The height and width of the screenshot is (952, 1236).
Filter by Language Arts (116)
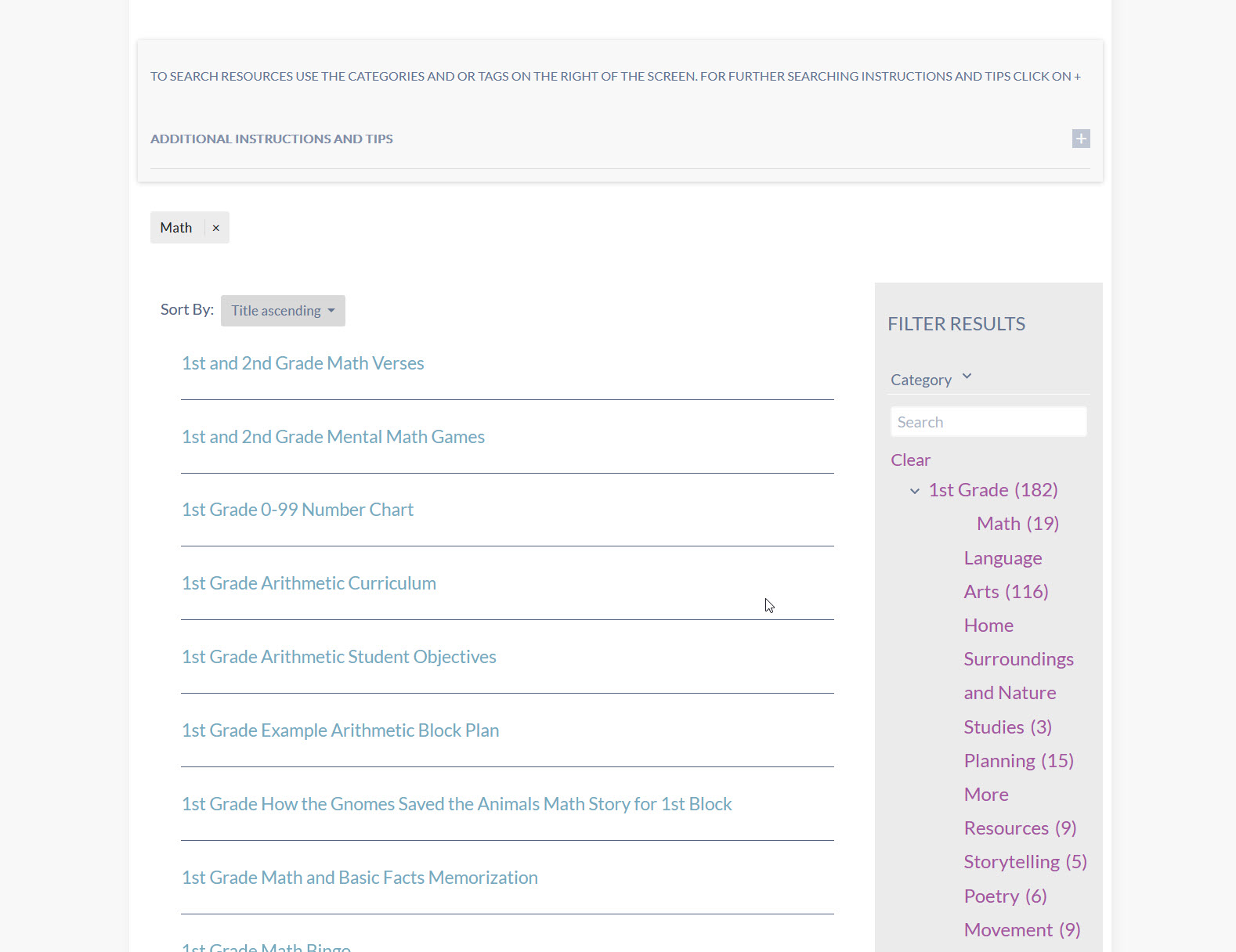coord(1006,575)
